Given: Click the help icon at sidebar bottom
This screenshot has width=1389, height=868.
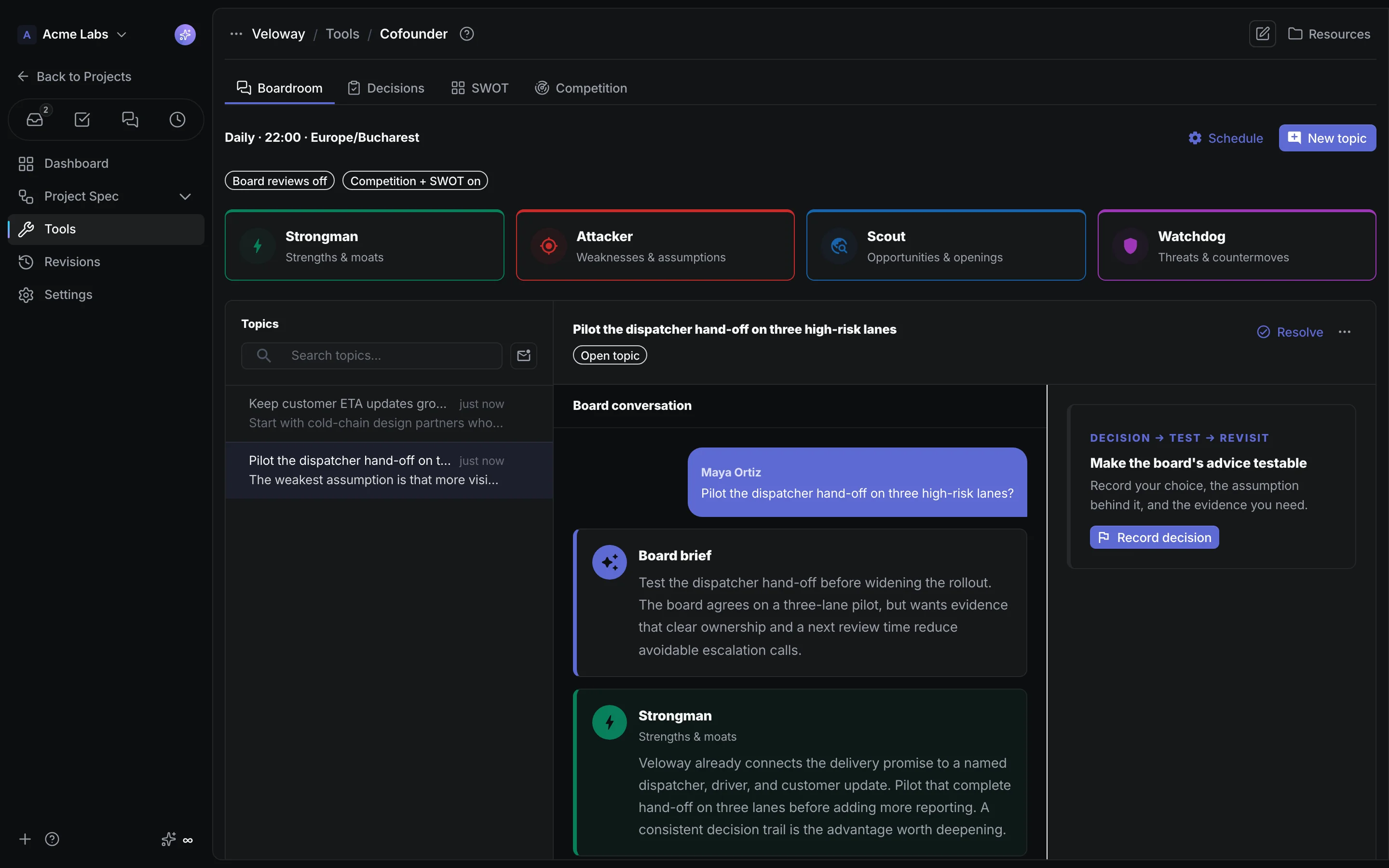Looking at the screenshot, I should 52,839.
